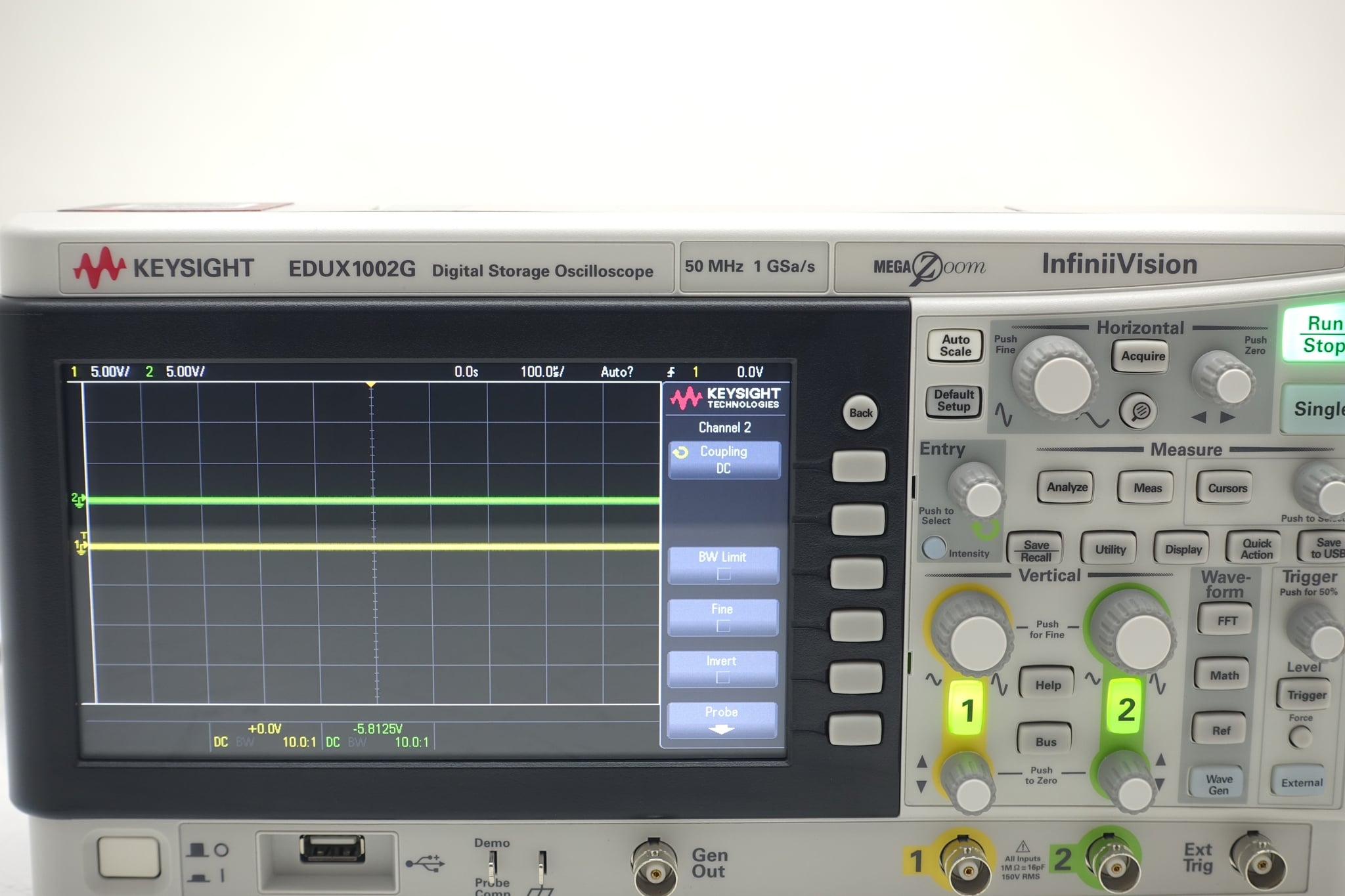Click the softkey next to BW Limit
The width and height of the screenshot is (1345, 896).
[x=857, y=572]
